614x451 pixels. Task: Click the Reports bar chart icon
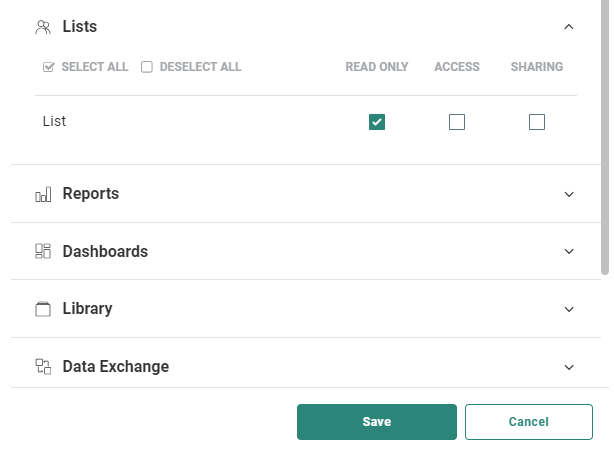pyautogui.click(x=43, y=194)
